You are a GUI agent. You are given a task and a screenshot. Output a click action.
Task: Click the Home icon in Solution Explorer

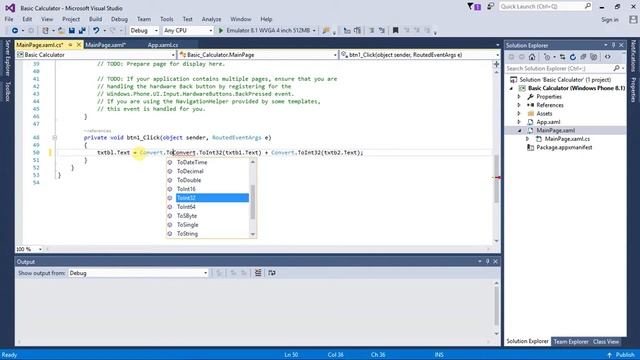tap(532, 57)
